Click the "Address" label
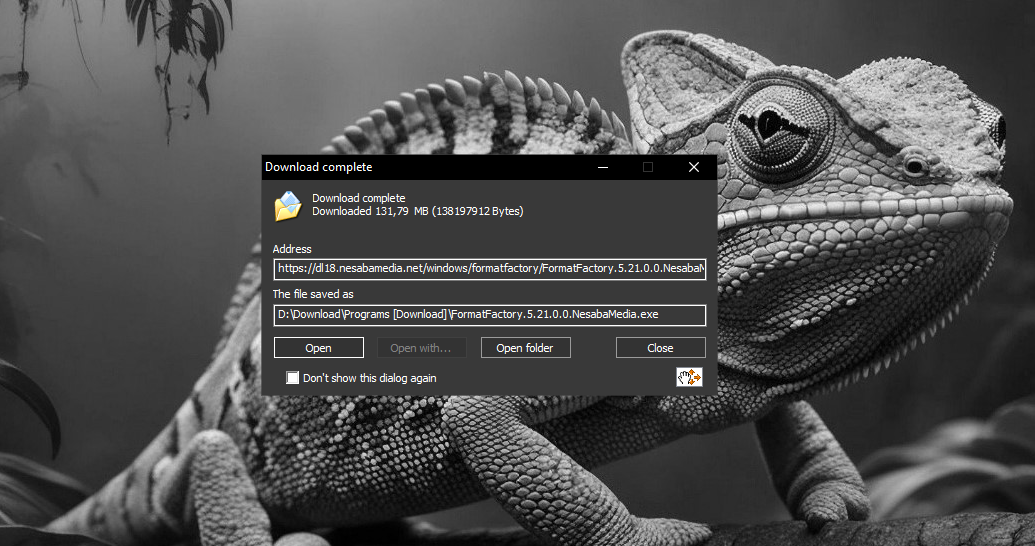Screen dimensions: 1035x546 292,249
